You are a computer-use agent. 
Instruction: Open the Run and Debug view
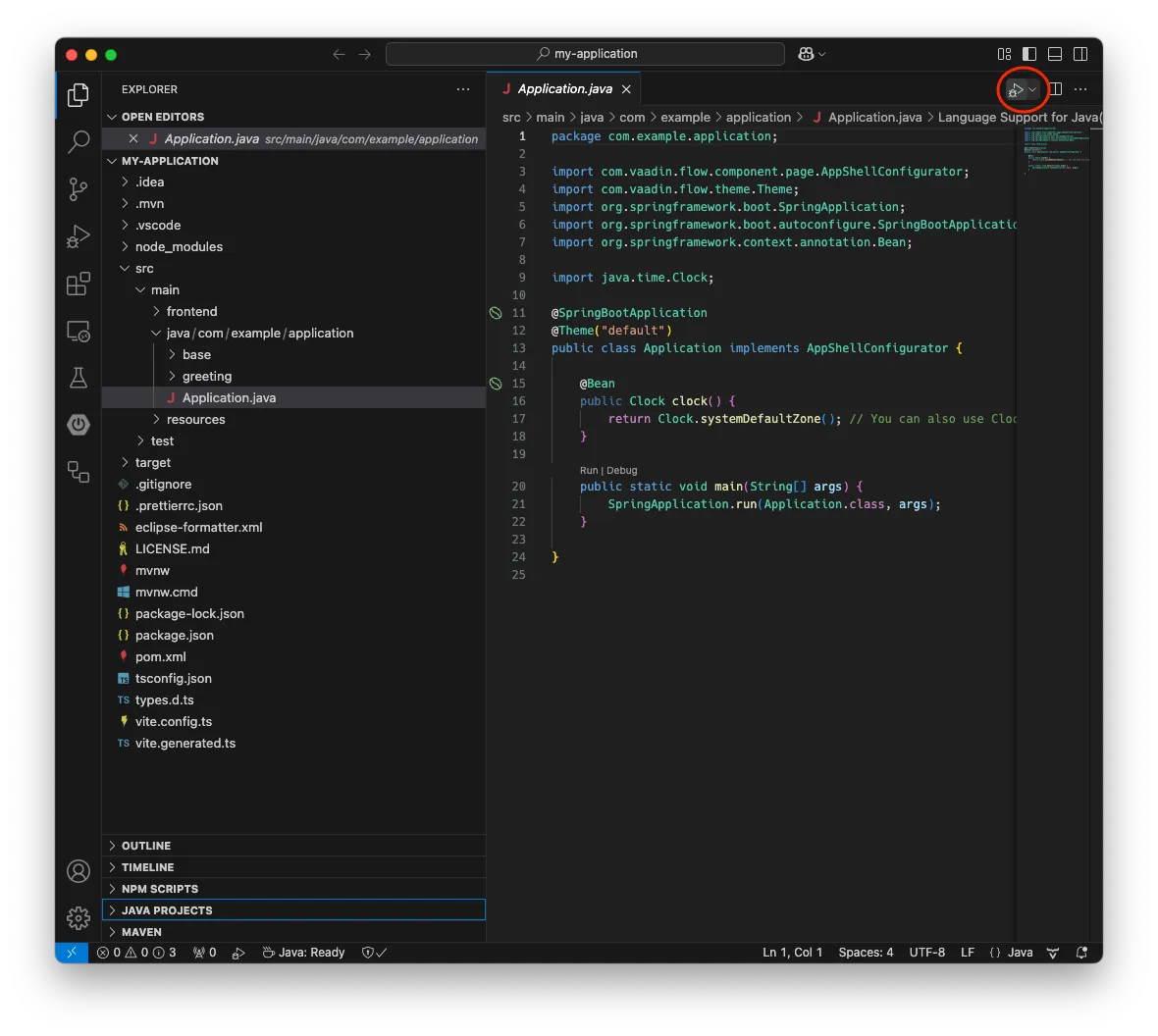[x=78, y=236]
